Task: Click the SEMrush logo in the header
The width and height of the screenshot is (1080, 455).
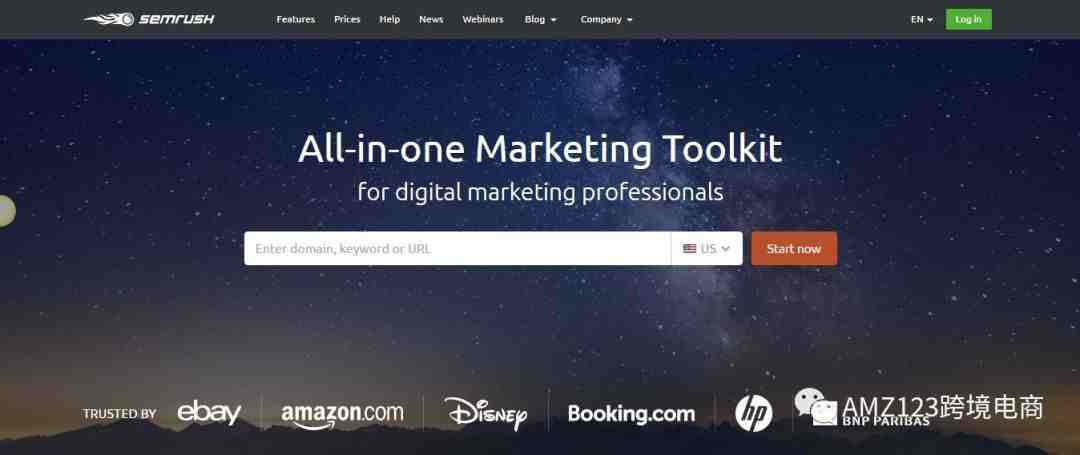Action: point(149,19)
